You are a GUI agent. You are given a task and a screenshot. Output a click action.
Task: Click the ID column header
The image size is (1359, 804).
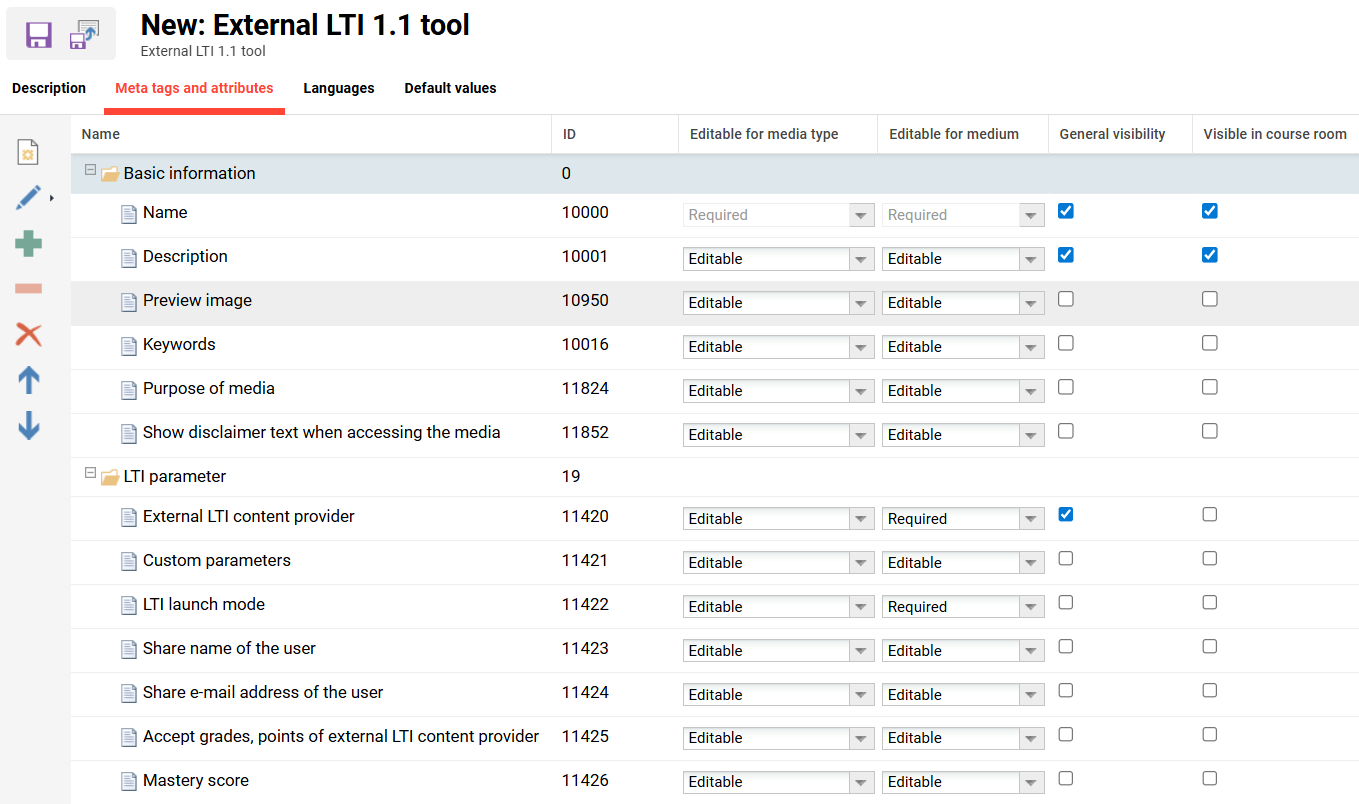569,134
